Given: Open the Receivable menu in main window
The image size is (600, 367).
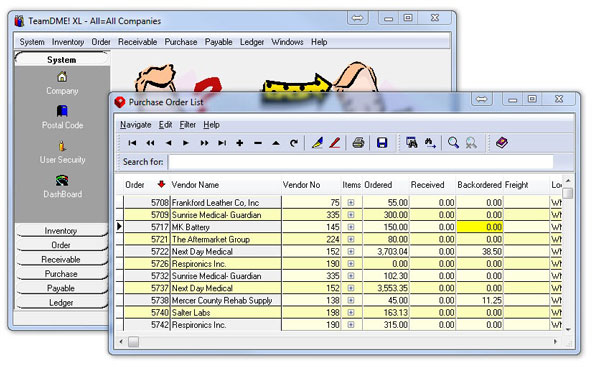Looking at the screenshot, I should [137, 42].
